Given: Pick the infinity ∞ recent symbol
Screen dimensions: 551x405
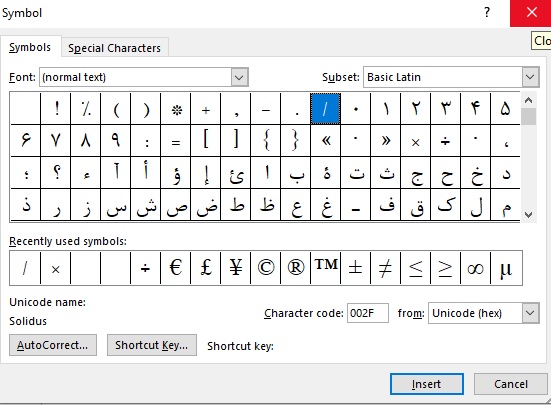Looking at the screenshot, I should pyautogui.click(x=475, y=268).
